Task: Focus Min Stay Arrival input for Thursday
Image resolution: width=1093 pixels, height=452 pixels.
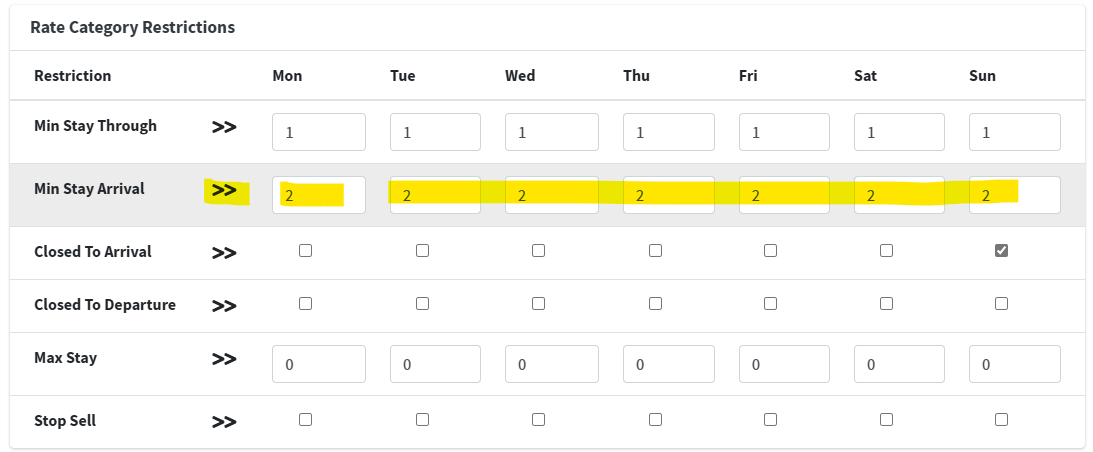Action: pos(668,195)
